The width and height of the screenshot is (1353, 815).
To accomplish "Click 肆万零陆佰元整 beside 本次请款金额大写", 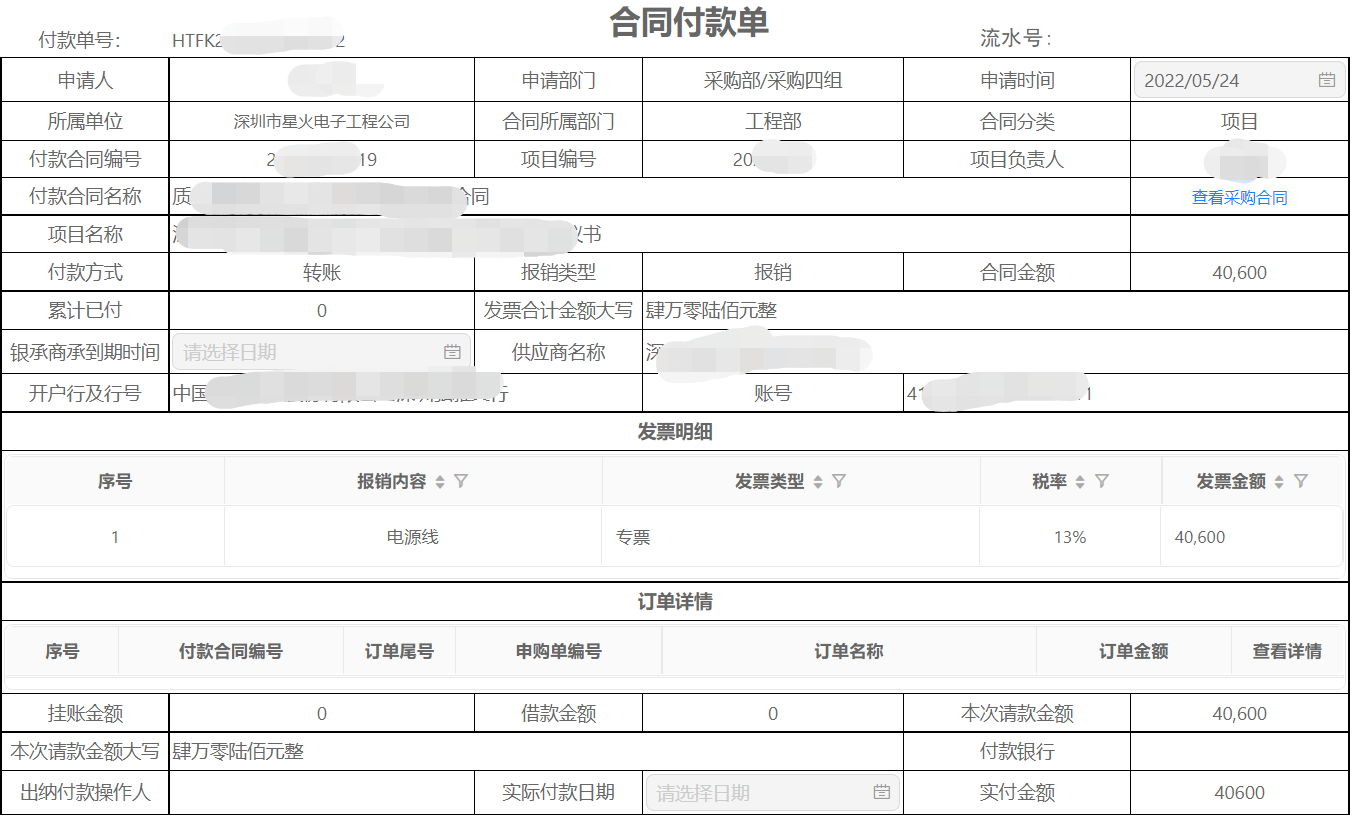I will [238, 751].
